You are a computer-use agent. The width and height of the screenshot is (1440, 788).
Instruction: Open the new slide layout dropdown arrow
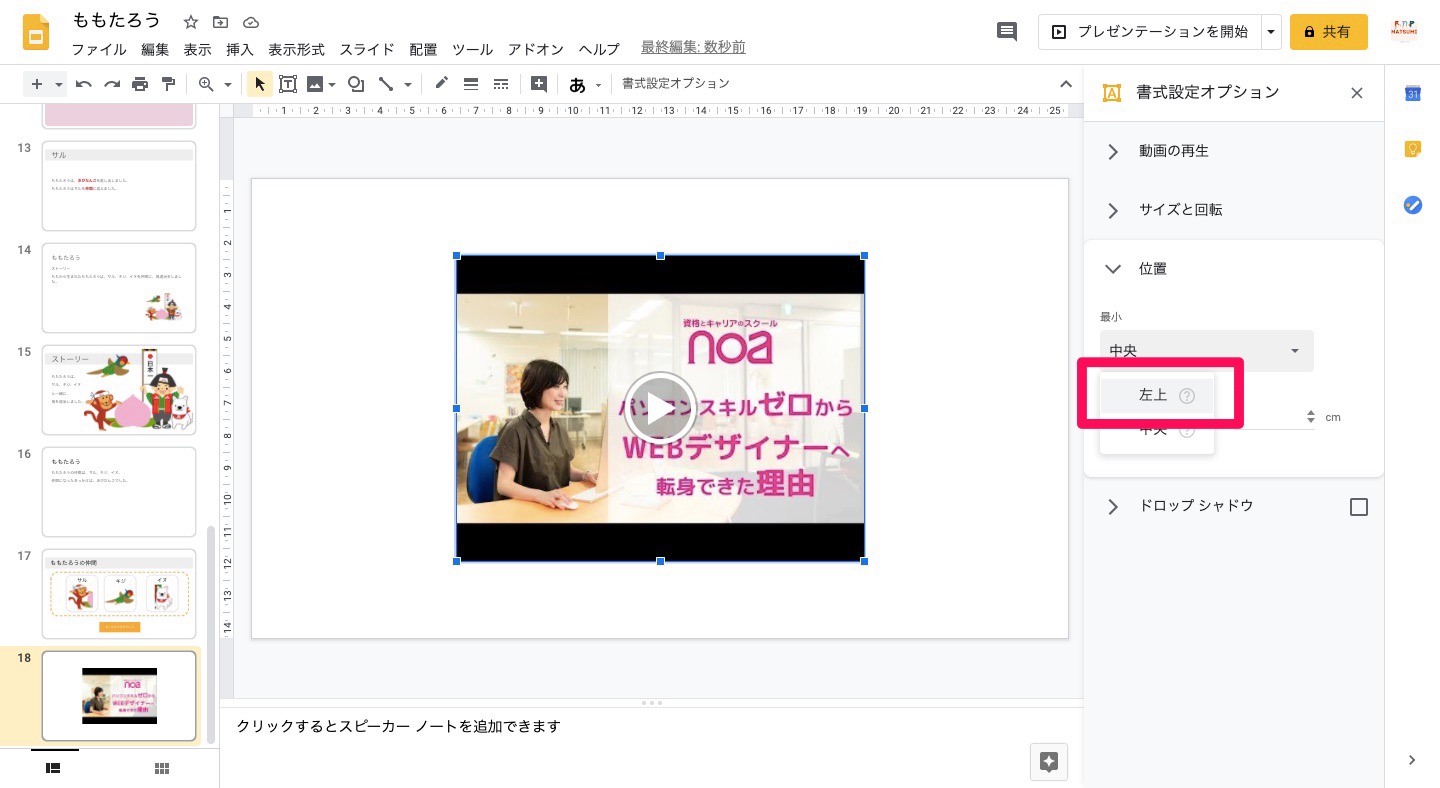(59, 84)
